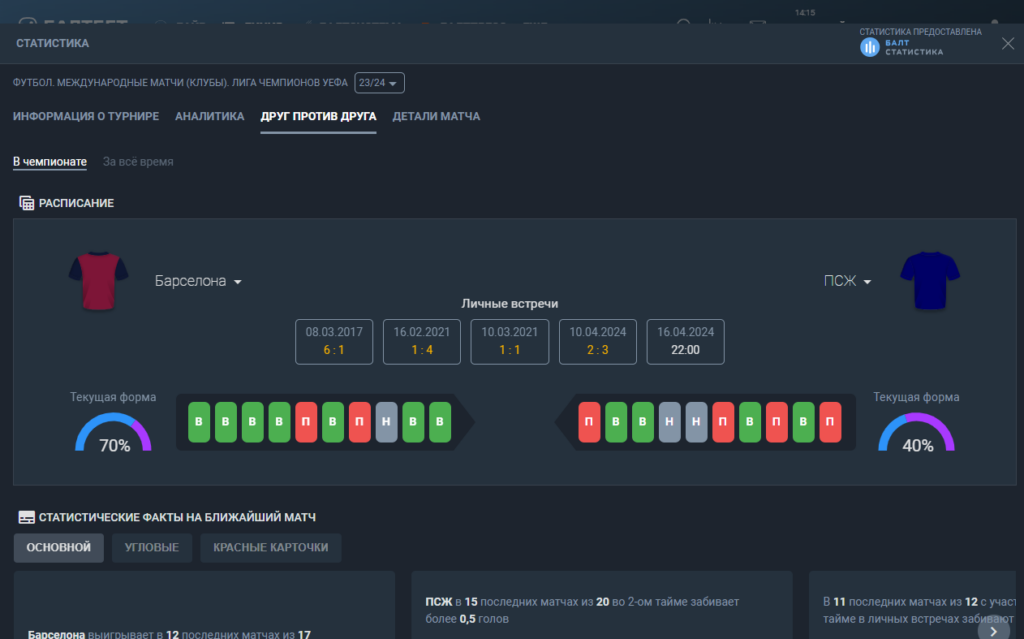The height and width of the screenshot is (639, 1024).
Task: Switch to Угловые facts
Action: 152,548
